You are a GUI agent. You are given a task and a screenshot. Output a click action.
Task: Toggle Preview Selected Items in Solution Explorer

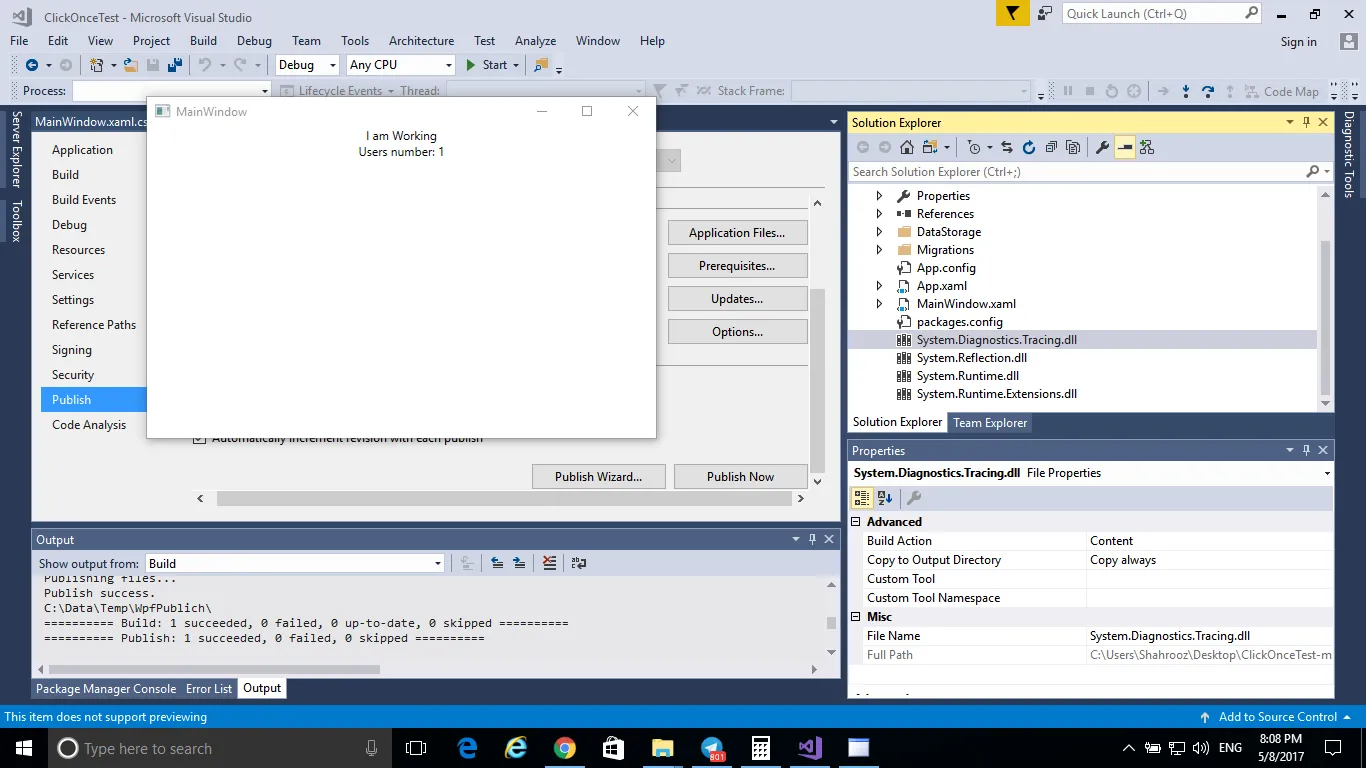click(1125, 147)
